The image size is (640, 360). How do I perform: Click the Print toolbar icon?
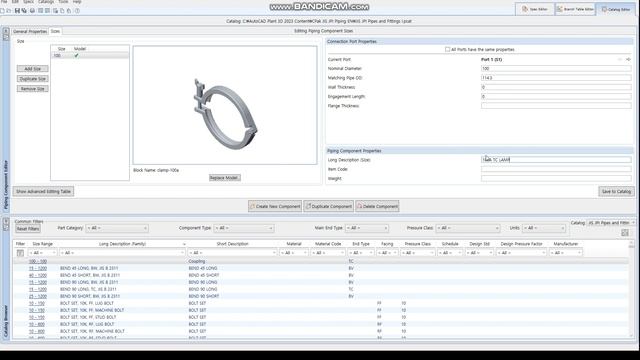[x=32, y=11]
